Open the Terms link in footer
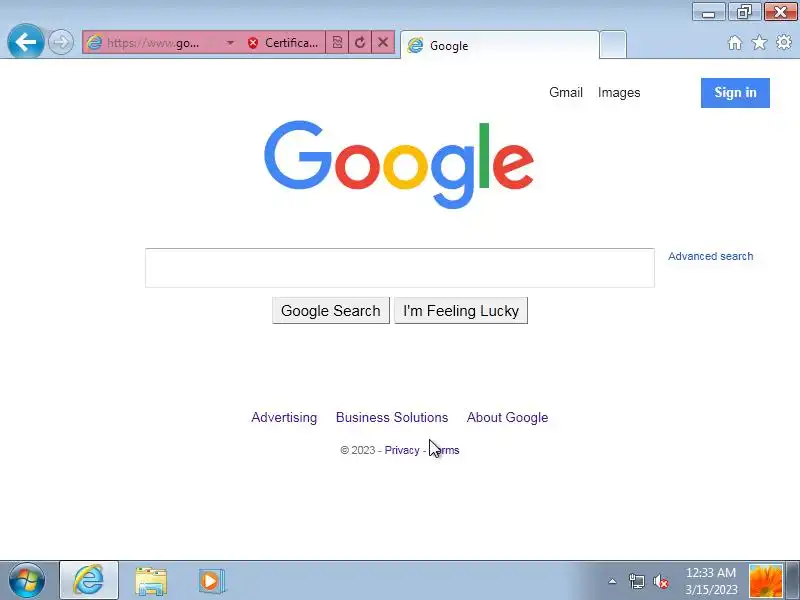Image resolution: width=800 pixels, height=600 pixels. pos(444,450)
